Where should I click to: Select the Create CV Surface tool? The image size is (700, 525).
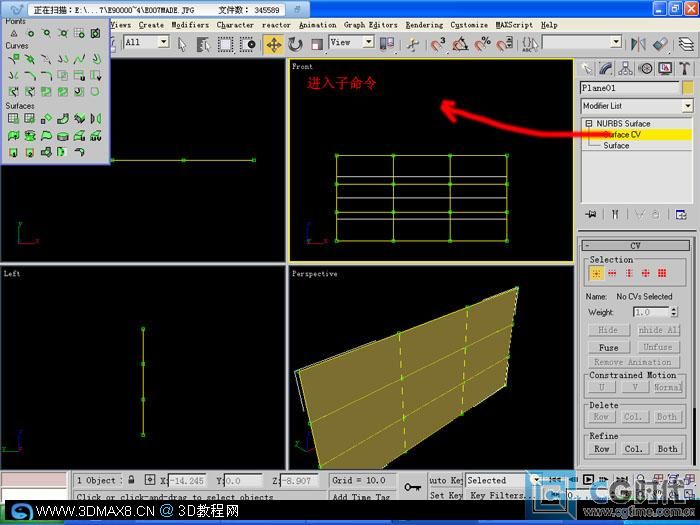(14, 119)
